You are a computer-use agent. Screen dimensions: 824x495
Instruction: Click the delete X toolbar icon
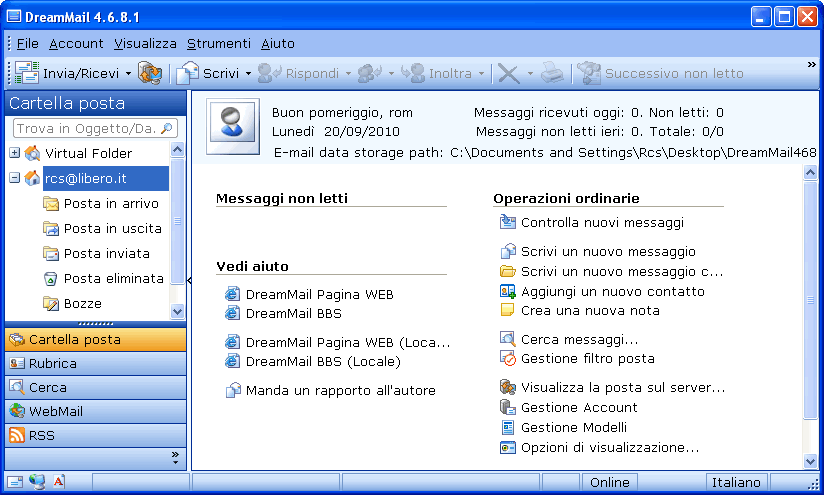[x=508, y=74]
